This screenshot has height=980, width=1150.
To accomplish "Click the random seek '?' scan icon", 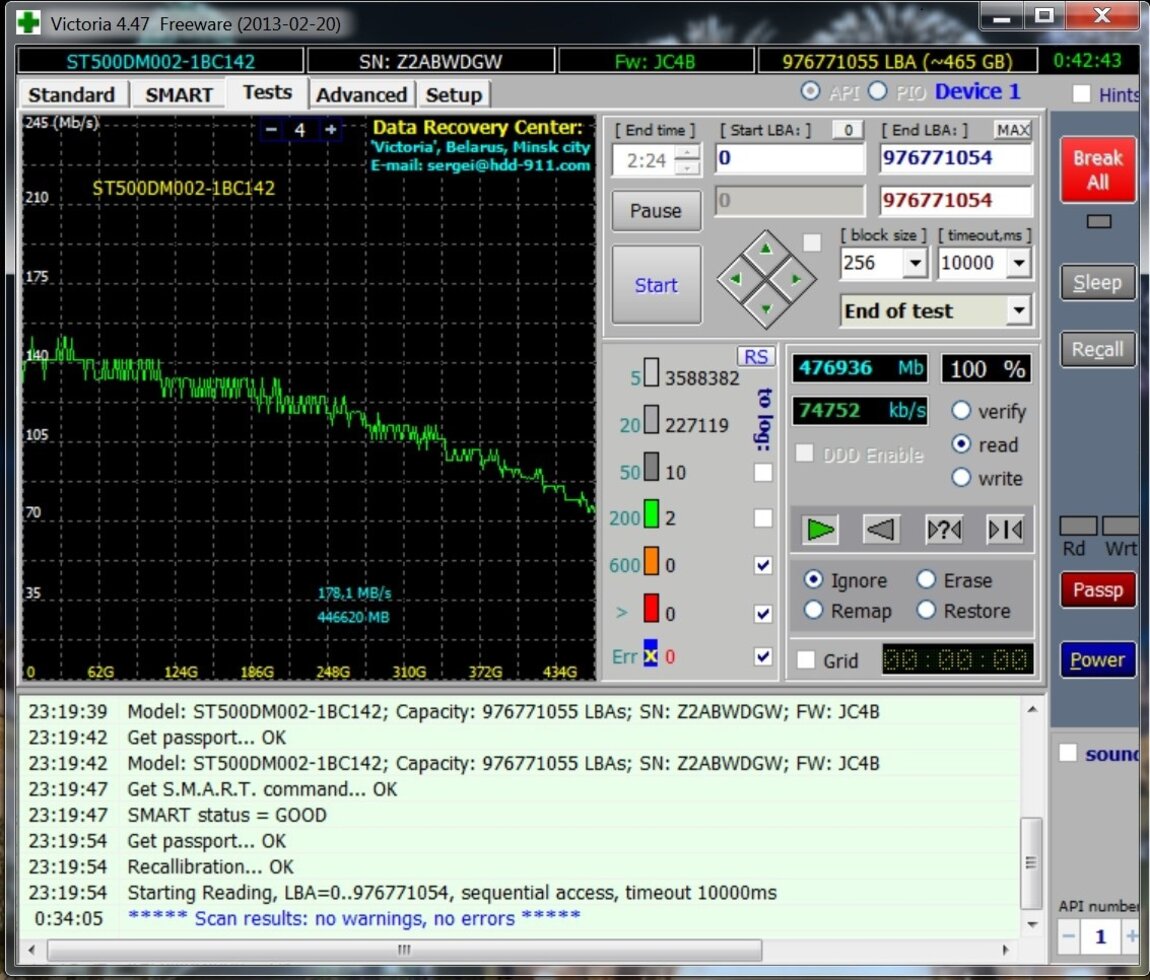I will 943,530.
